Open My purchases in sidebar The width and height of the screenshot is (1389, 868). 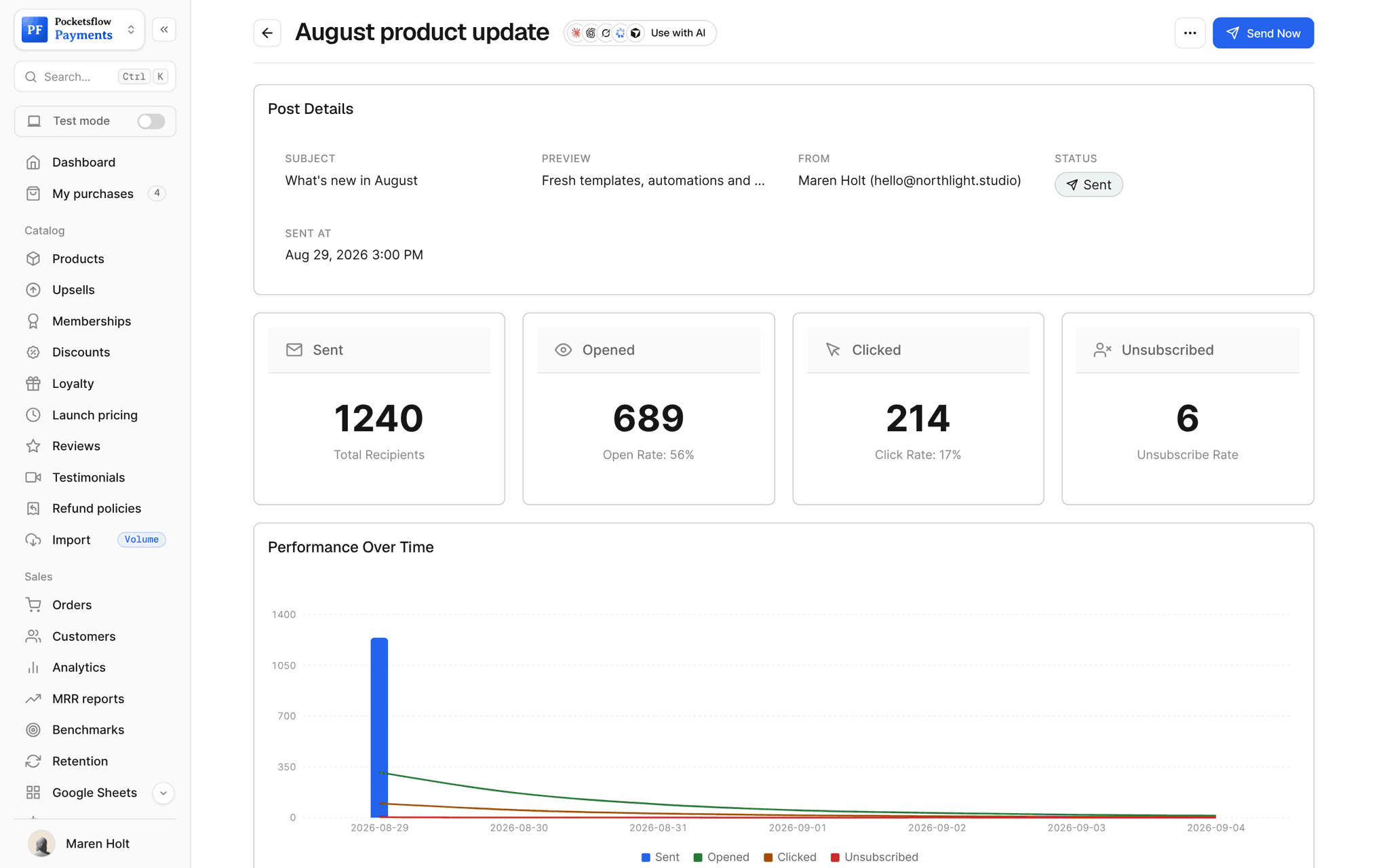[x=95, y=193]
